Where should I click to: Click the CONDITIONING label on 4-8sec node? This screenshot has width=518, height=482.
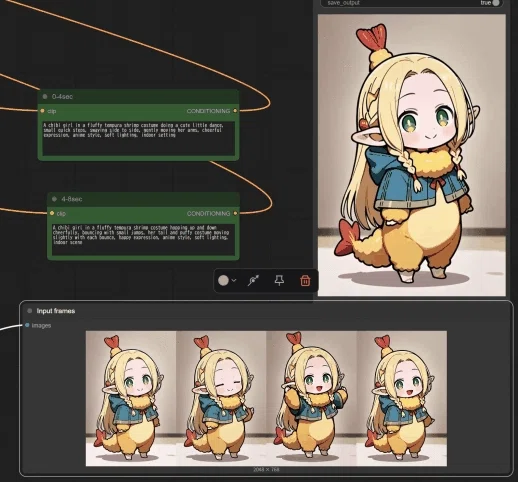click(208, 213)
